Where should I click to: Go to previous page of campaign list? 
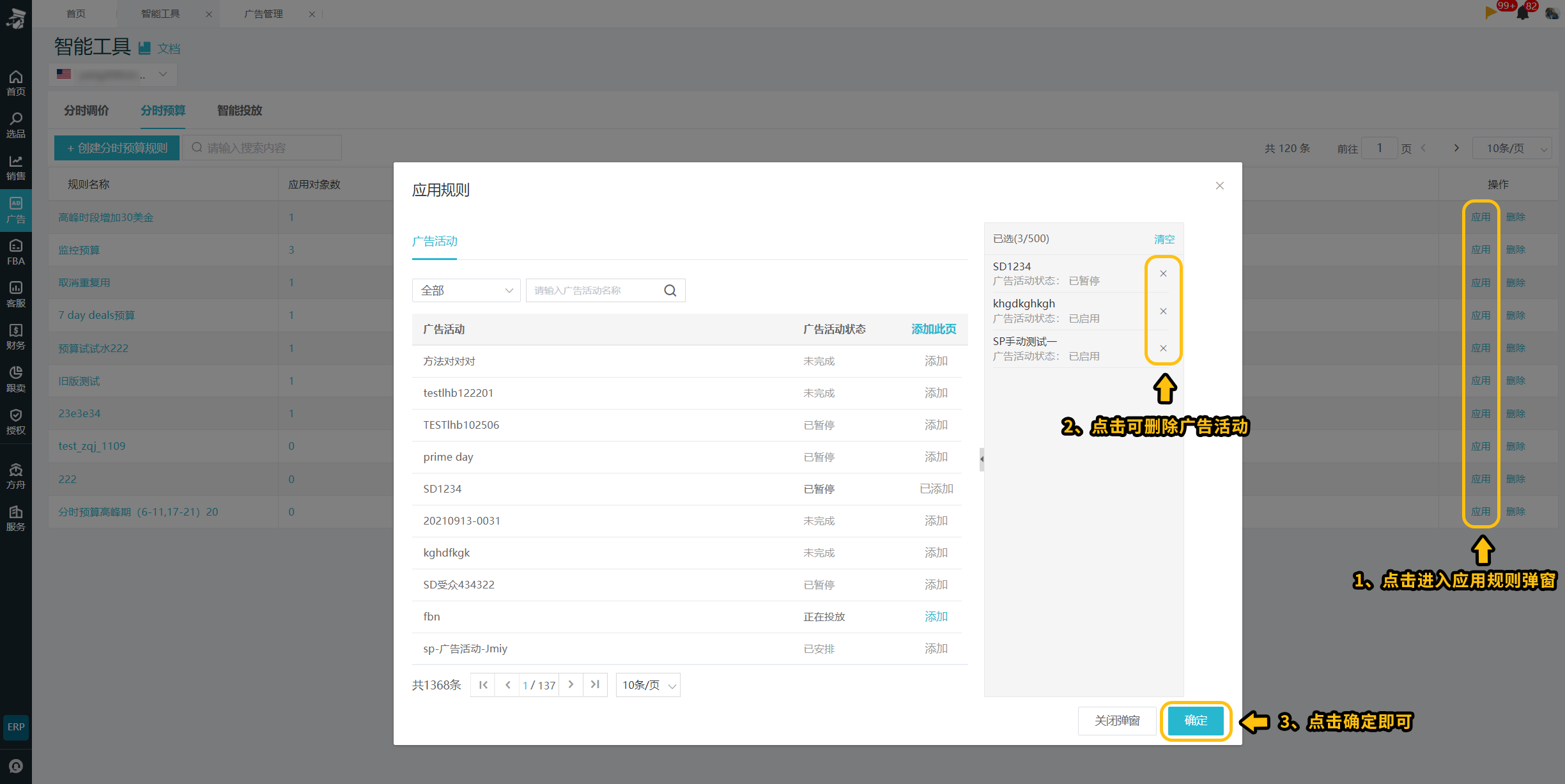pos(507,685)
